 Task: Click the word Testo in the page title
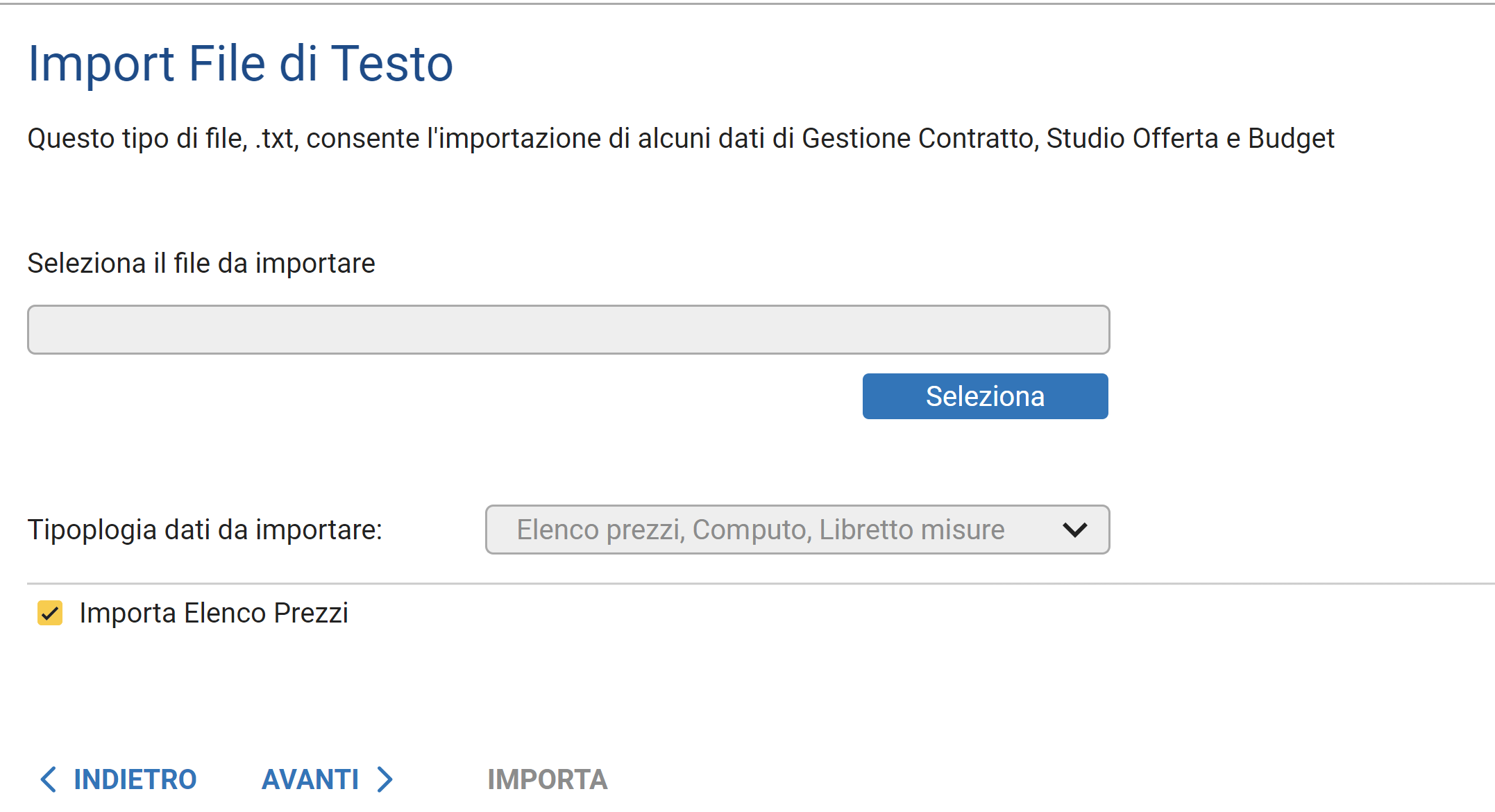point(392,64)
